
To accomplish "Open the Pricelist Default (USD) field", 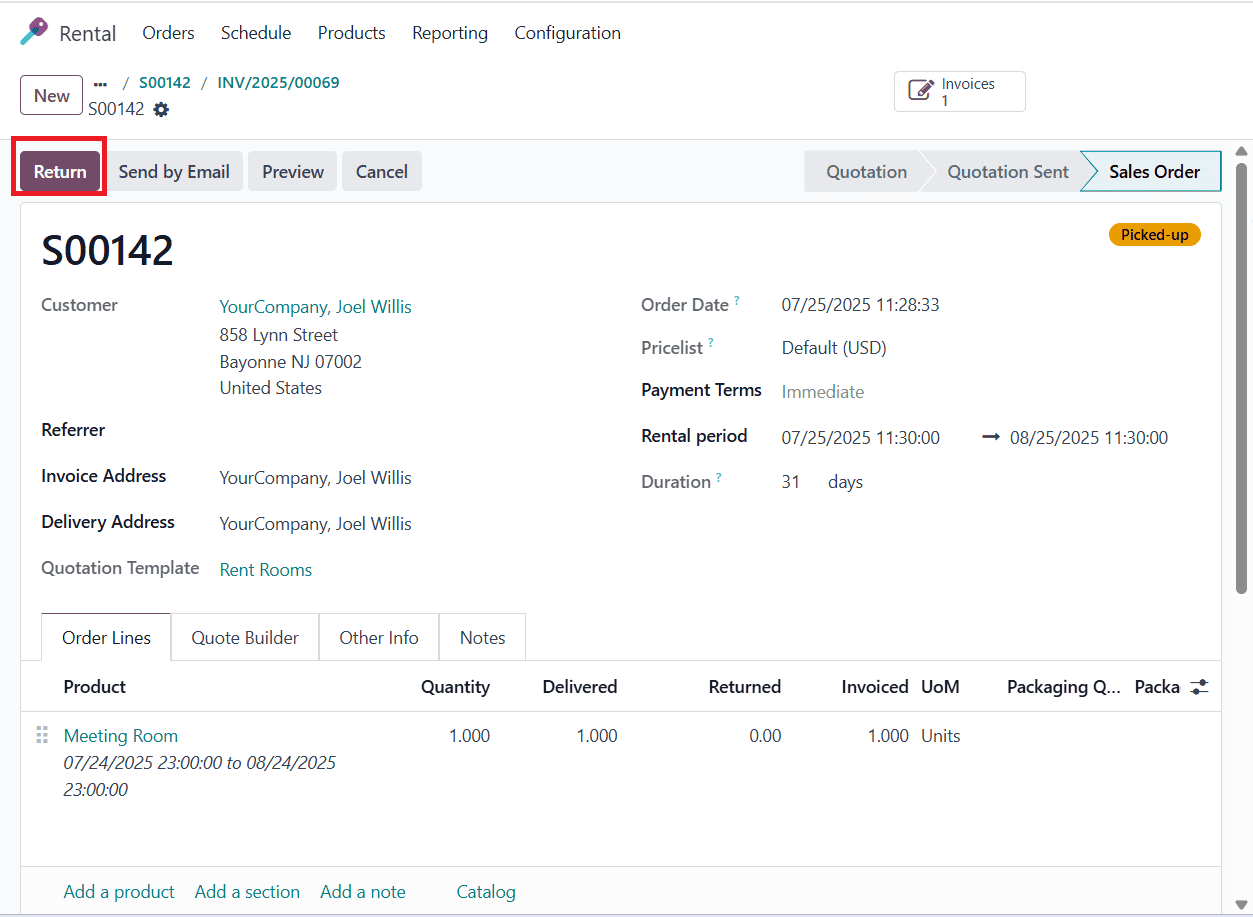I will [x=834, y=348].
